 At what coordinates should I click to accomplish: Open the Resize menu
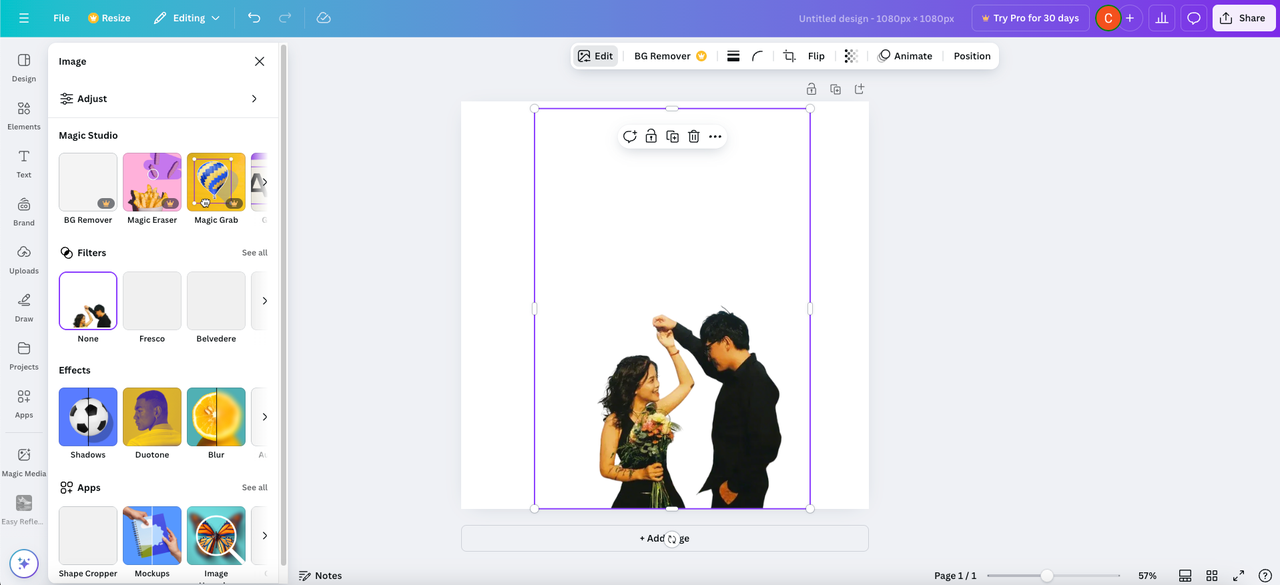(x=109, y=18)
